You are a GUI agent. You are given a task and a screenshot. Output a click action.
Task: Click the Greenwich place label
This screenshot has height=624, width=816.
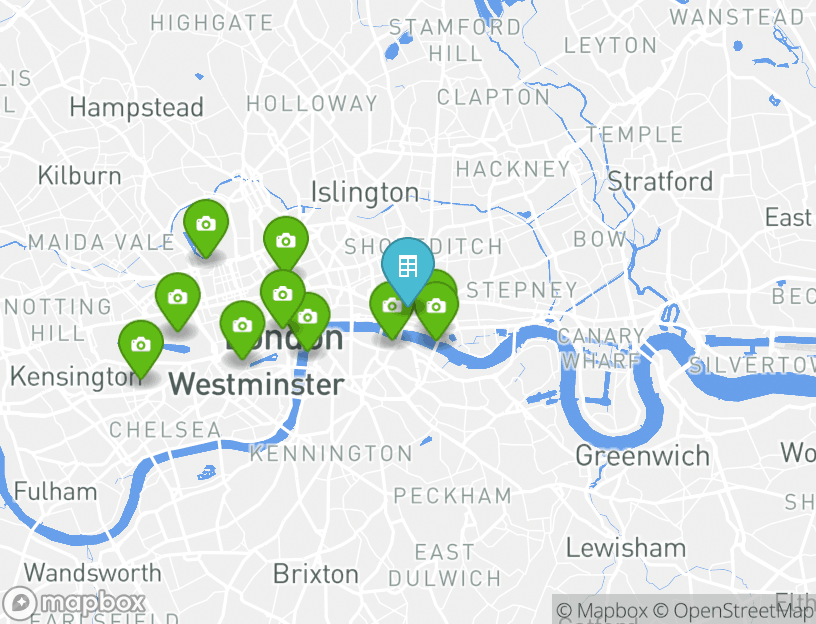642,456
